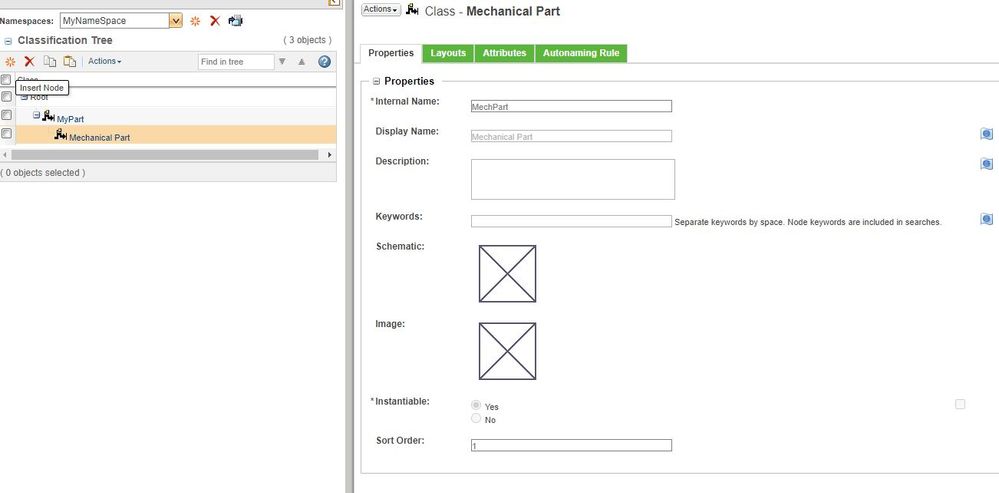
Task: Select the No radio for Instantiable
Action: (x=475, y=418)
